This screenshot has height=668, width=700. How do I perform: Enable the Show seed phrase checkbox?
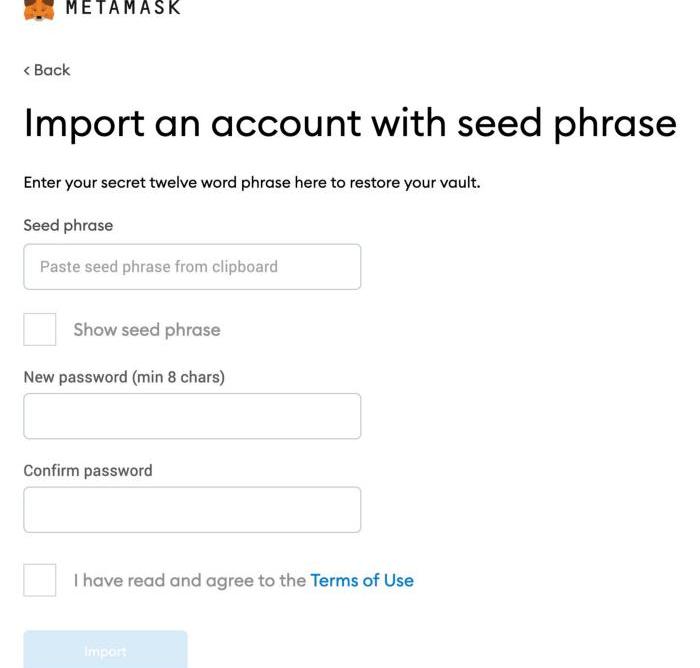pos(40,329)
